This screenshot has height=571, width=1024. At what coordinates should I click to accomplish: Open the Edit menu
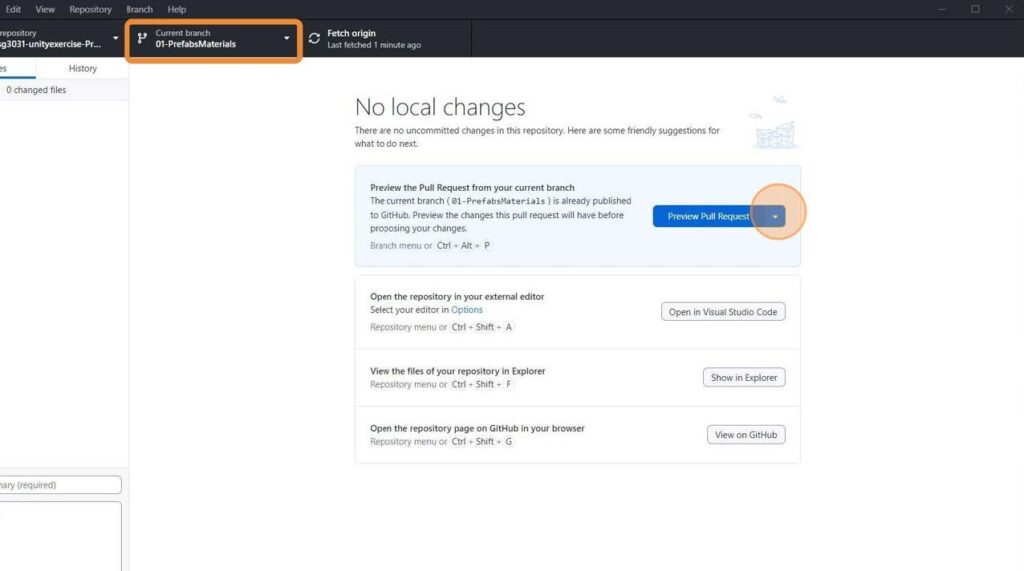point(13,9)
